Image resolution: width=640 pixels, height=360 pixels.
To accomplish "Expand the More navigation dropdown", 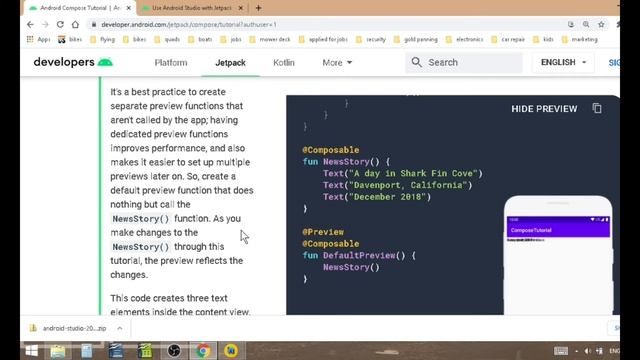I will coord(337,62).
